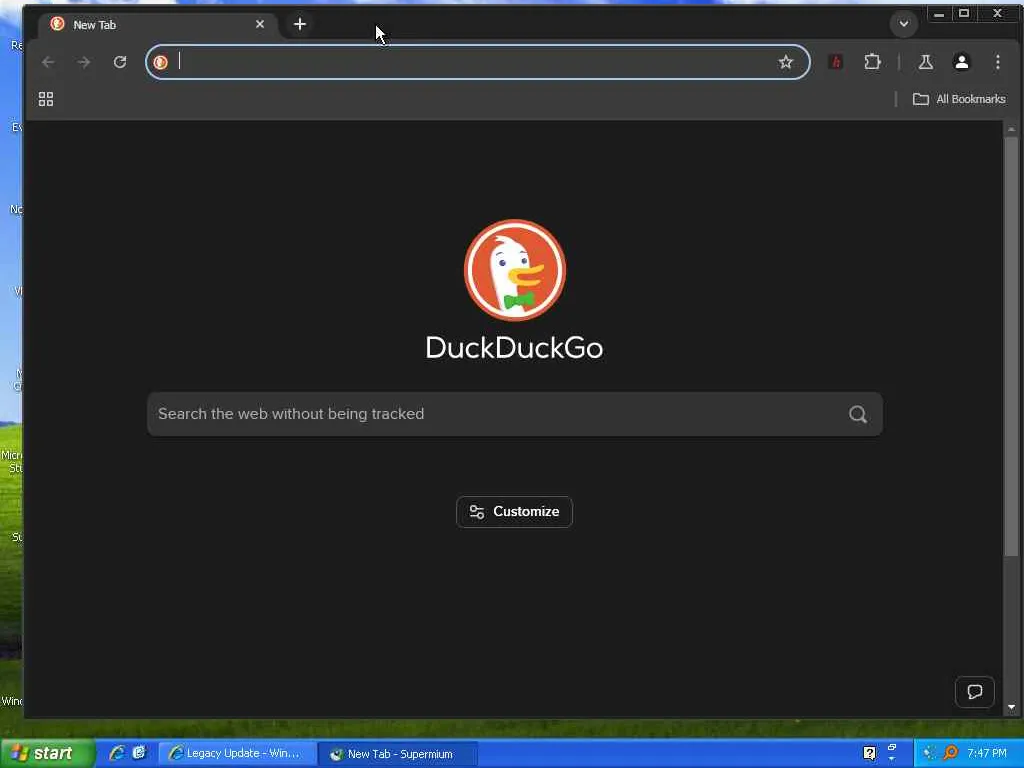Image resolution: width=1024 pixels, height=768 pixels.
Task: Click the DuckDuckGo duck logo
Action: (515, 270)
